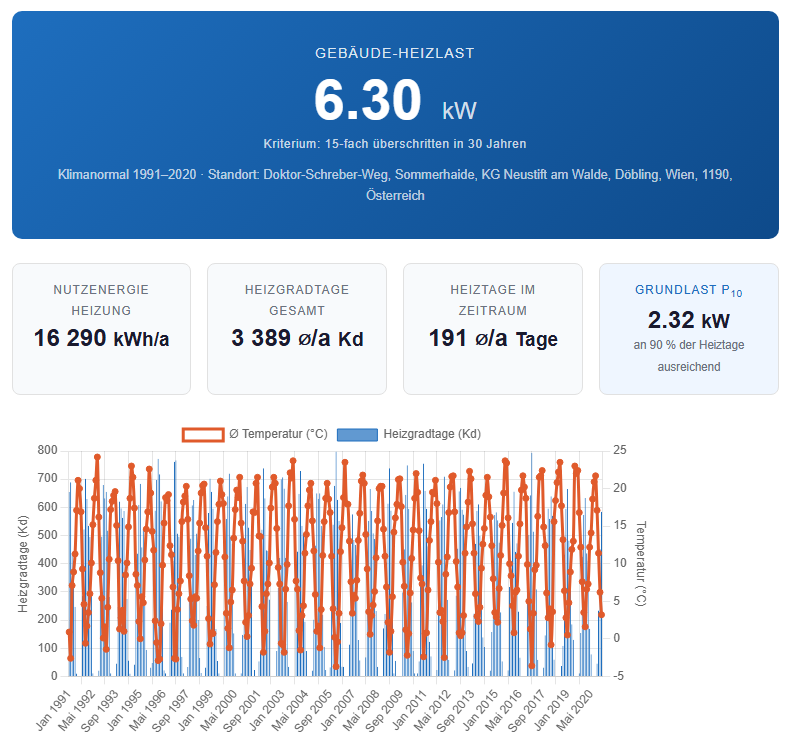
Task: Click the Gebäude-Heizlast heading
Action: 395,53
